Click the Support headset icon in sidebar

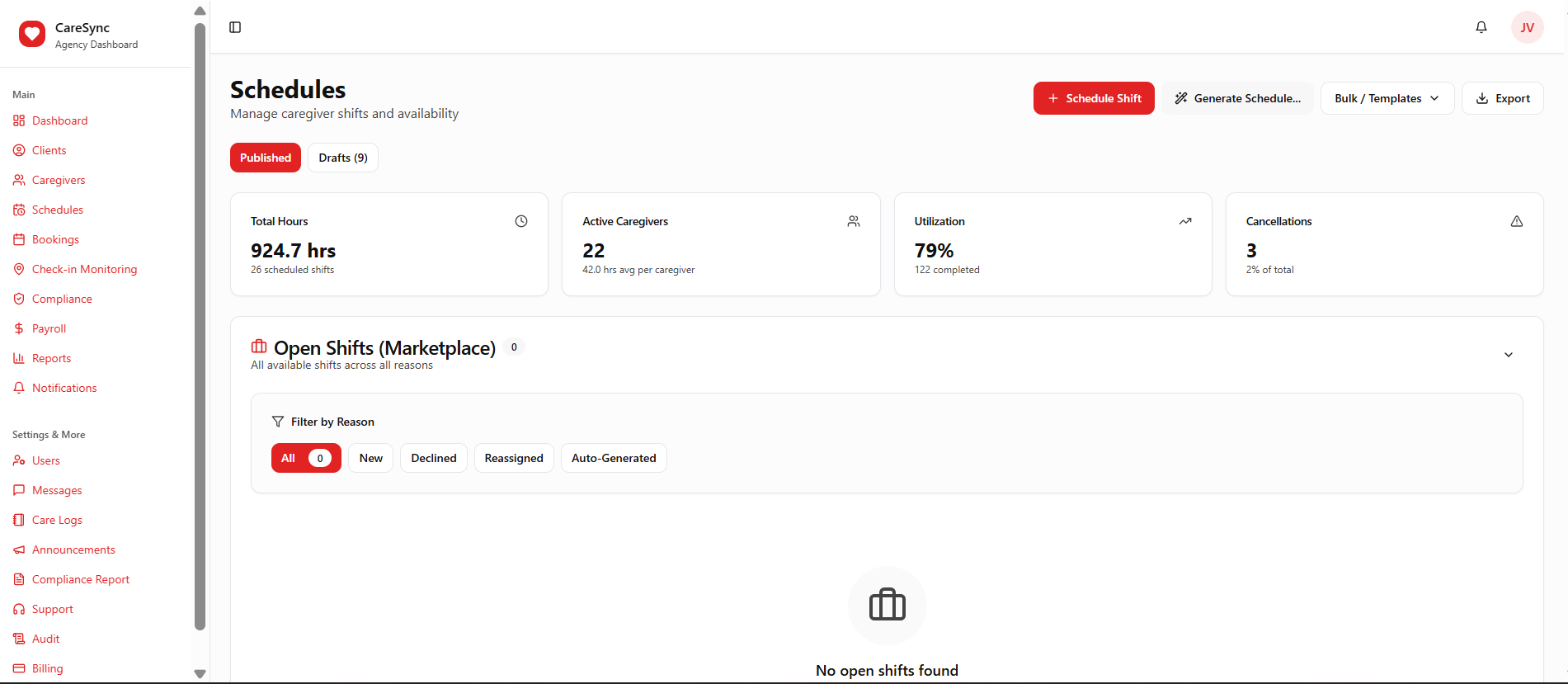(x=19, y=609)
